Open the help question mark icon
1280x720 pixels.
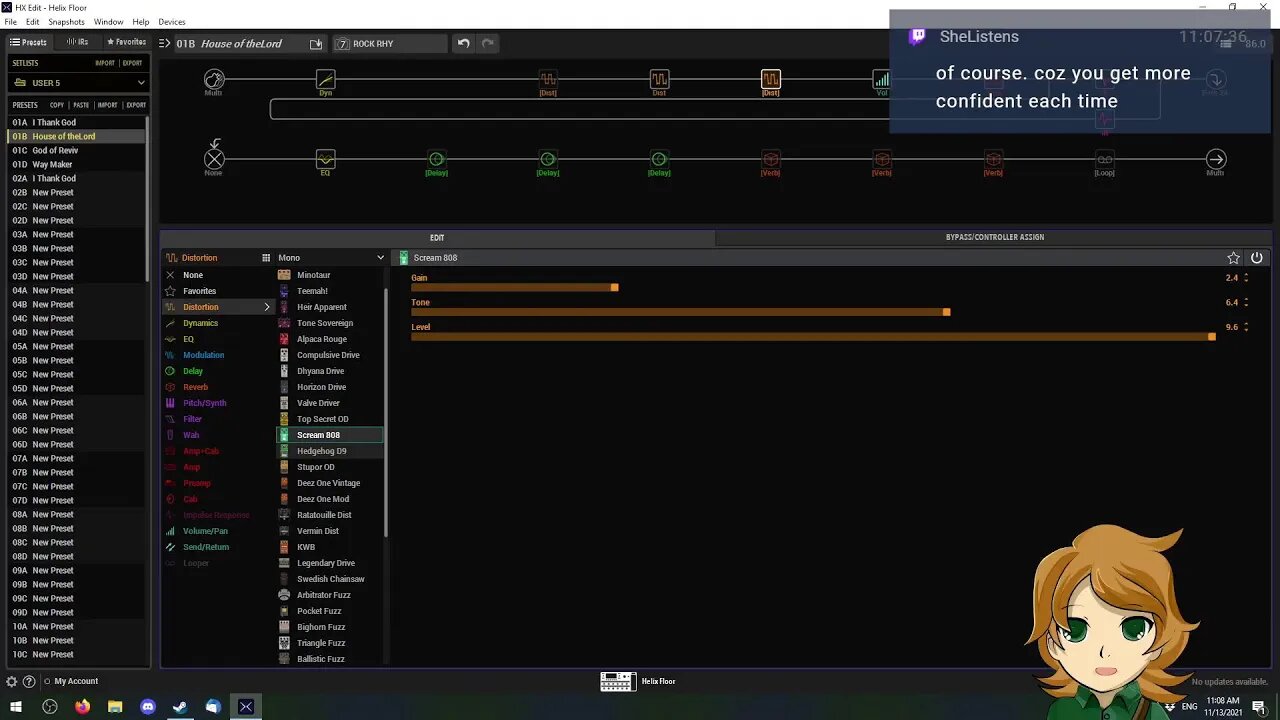click(29, 681)
